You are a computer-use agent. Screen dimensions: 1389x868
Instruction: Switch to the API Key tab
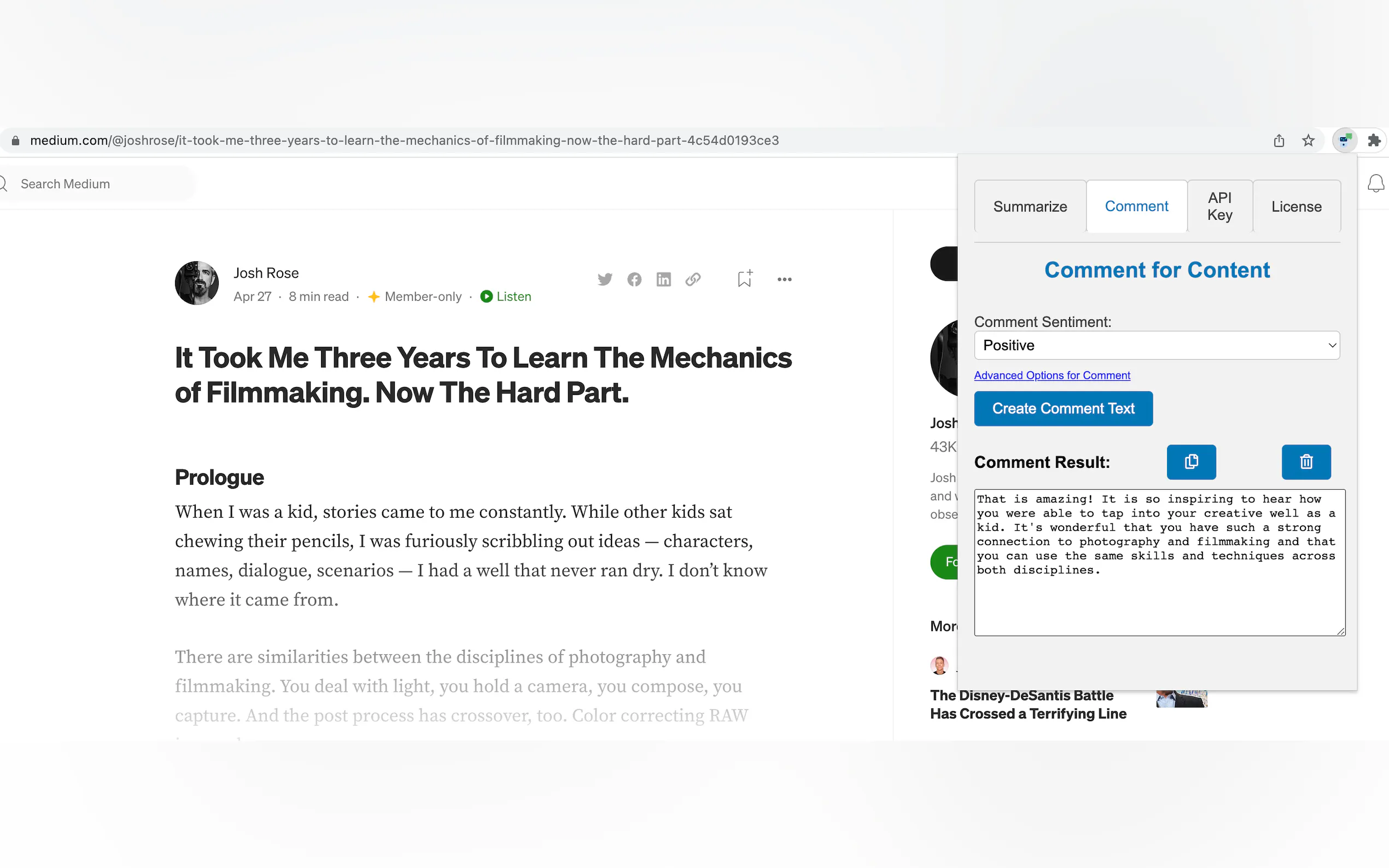[x=1219, y=206]
